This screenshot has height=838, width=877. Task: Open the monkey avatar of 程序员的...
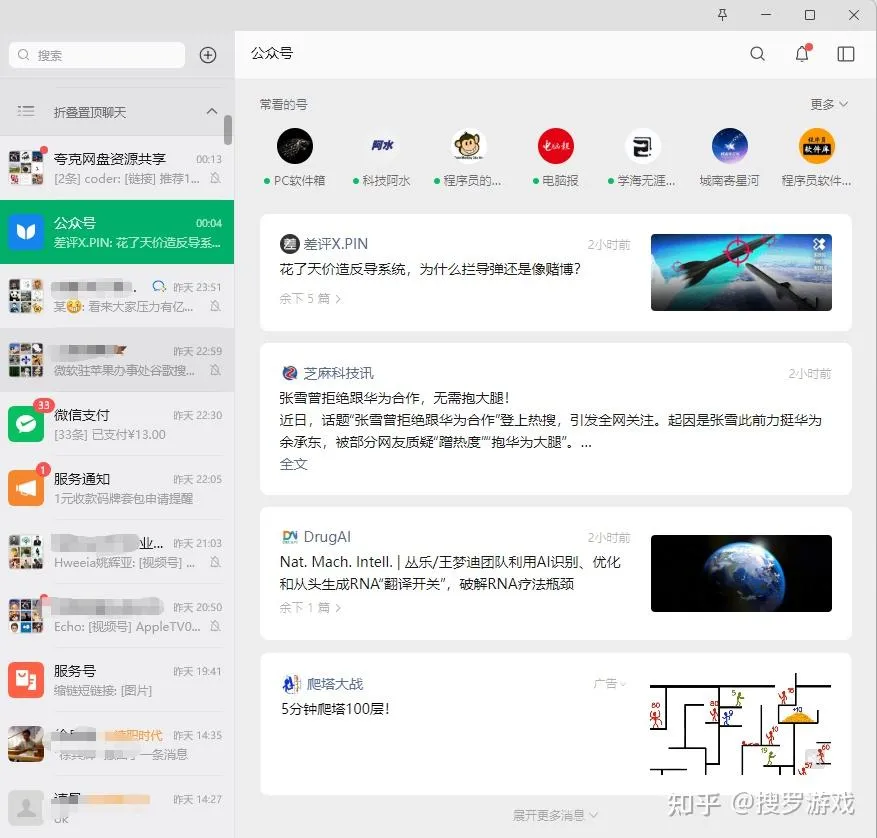469,146
